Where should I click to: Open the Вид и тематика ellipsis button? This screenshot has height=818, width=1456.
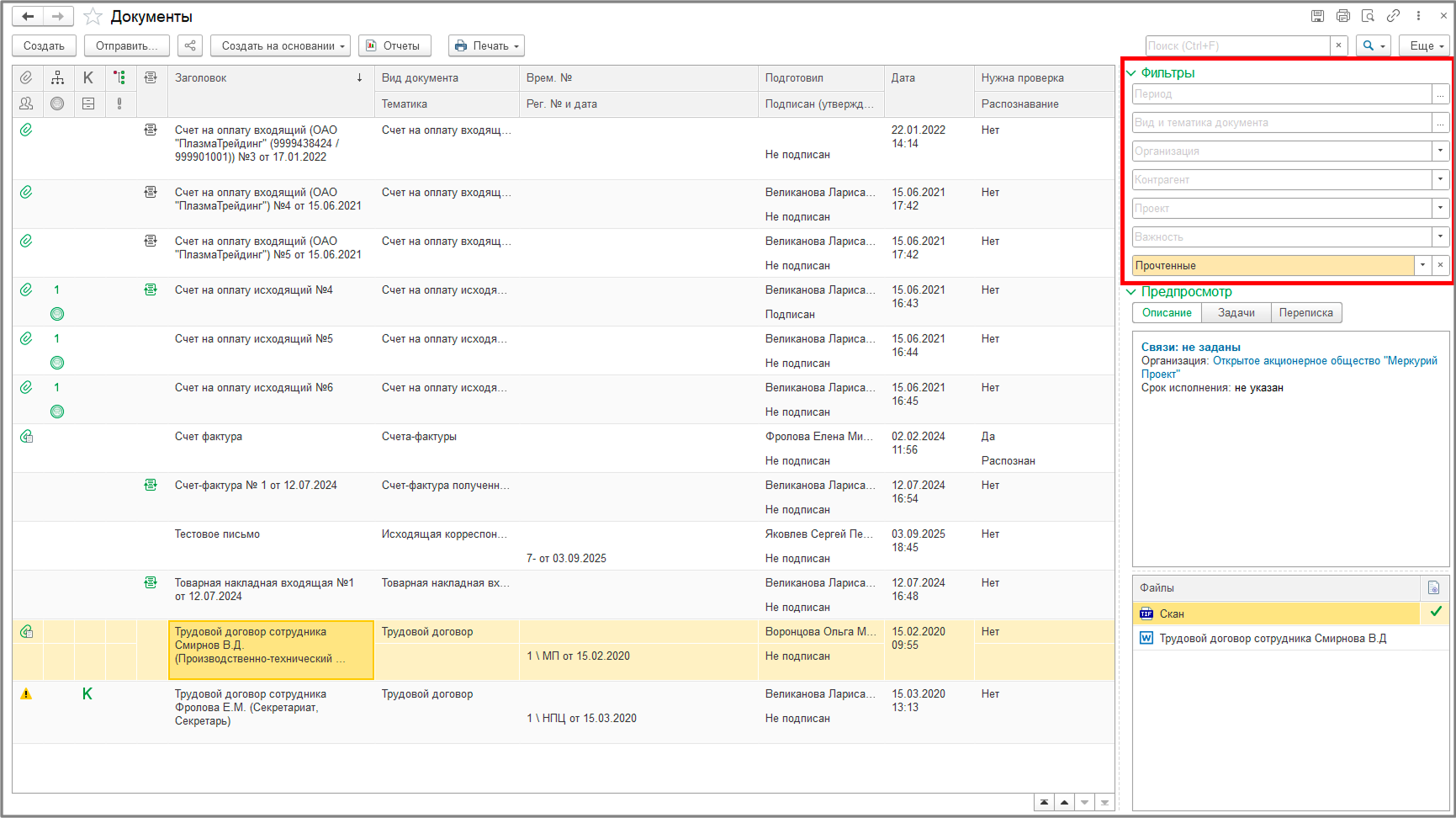1441,122
